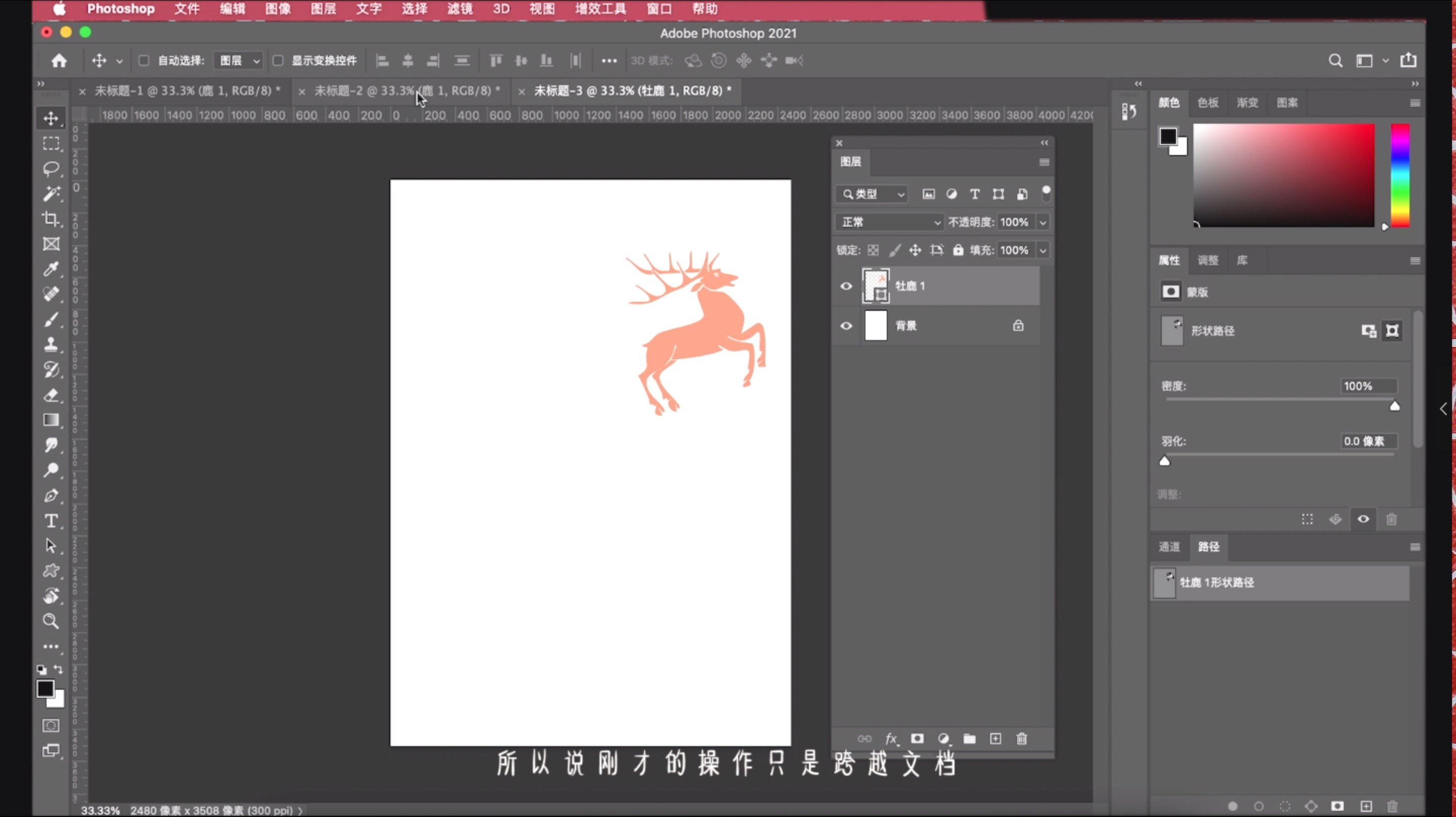1456x817 pixels.
Task: Open the 滤镜 menu
Action: pyautogui.click(x=460, y=9)
